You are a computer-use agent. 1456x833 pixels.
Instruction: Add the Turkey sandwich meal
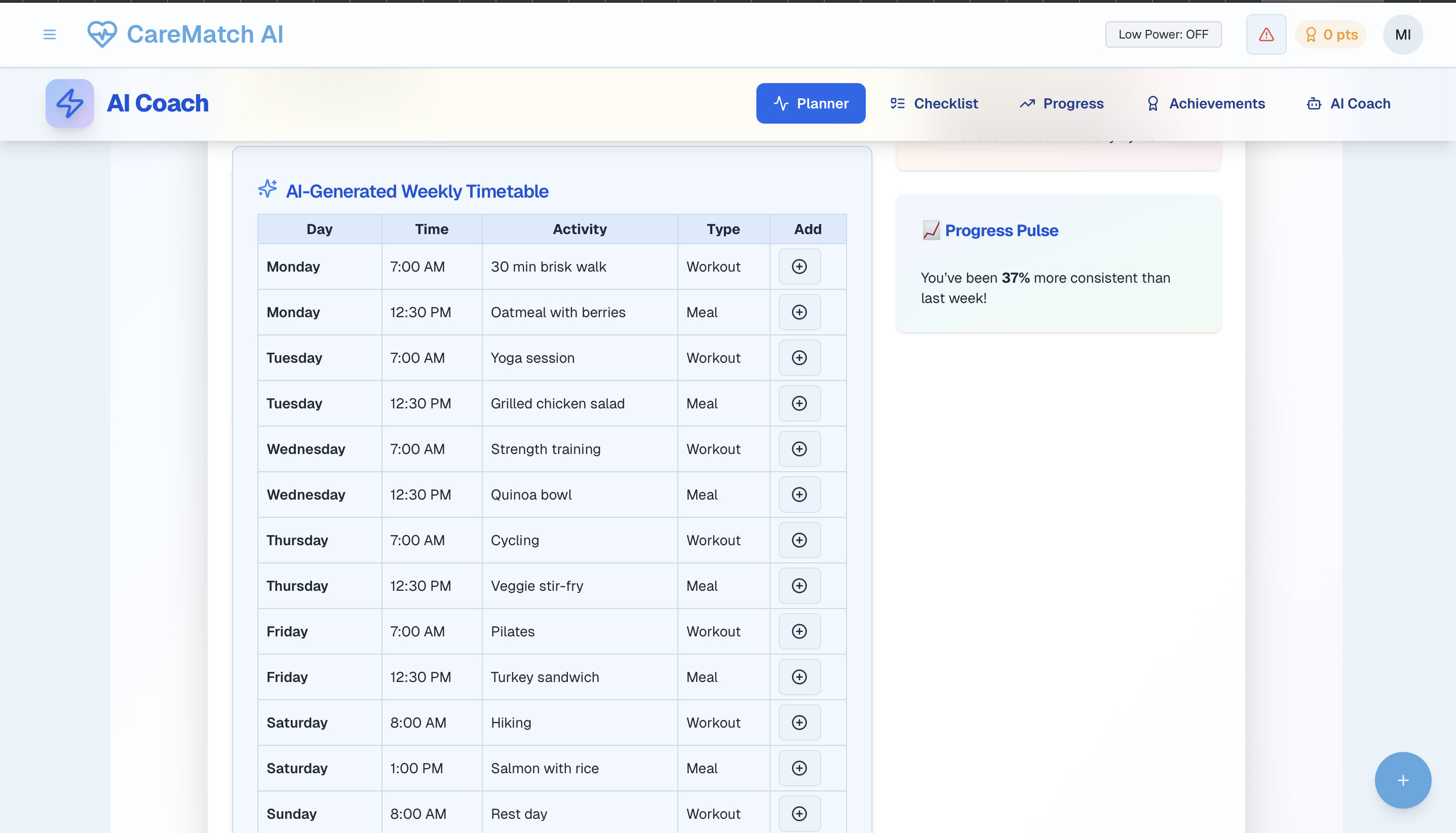coord(799,677)
